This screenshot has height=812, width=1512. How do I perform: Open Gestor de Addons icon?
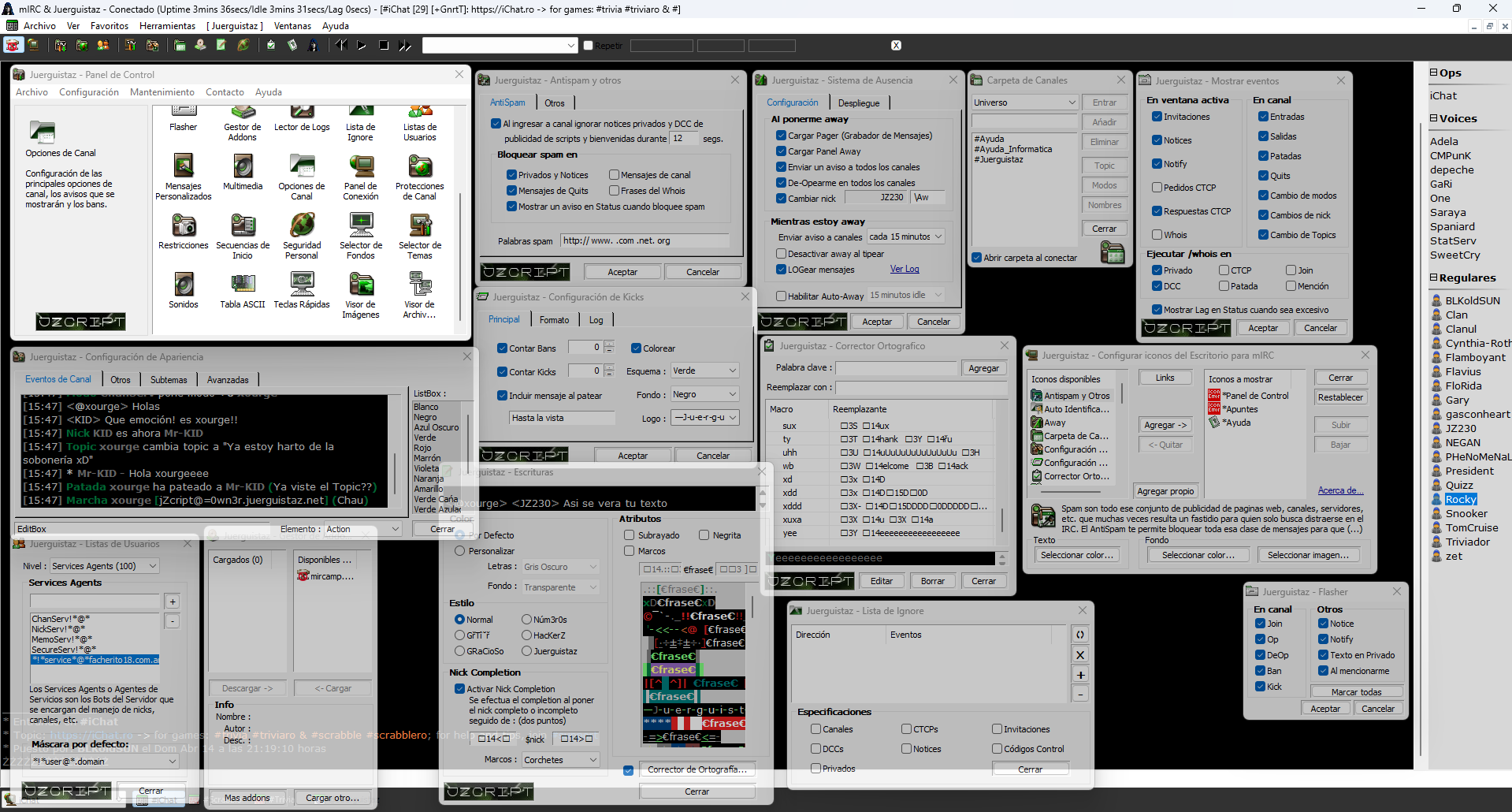[x=243, y=124]
